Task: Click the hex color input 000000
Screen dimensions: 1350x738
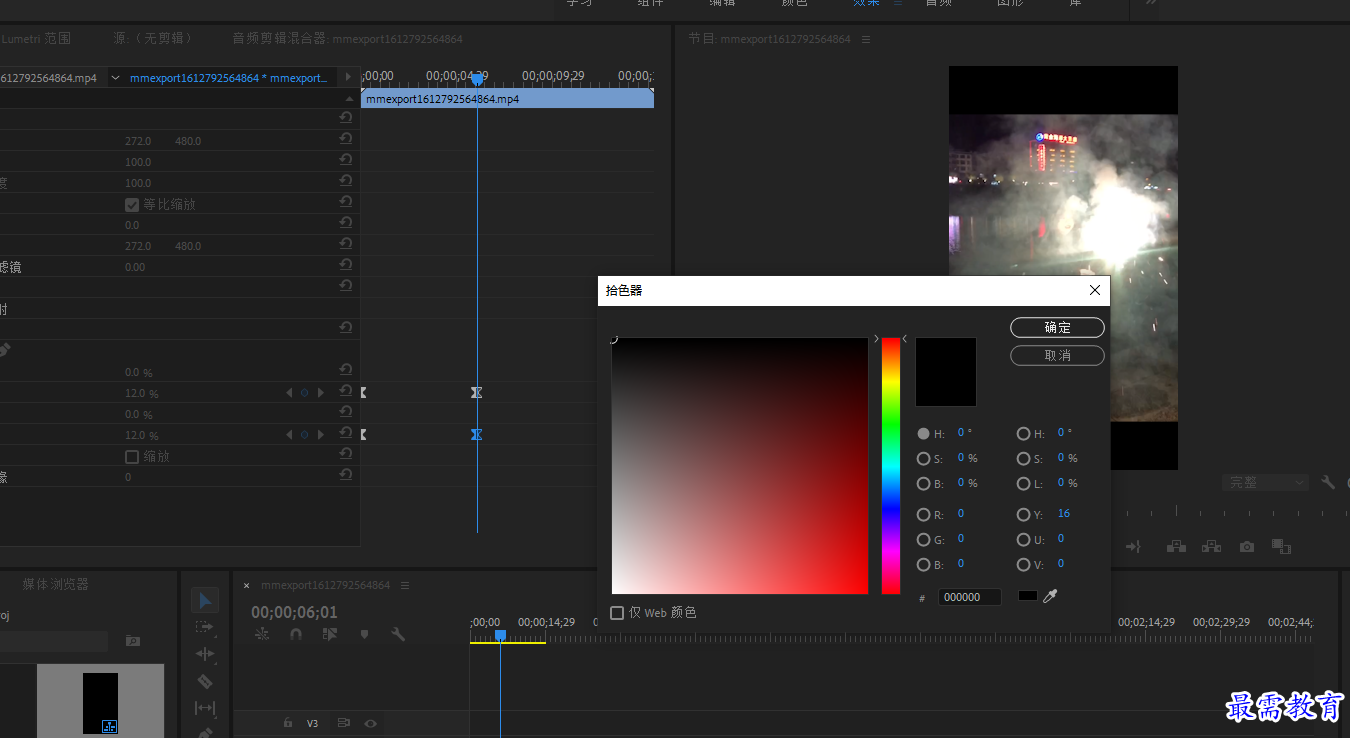Action: [x=969, y=597]
